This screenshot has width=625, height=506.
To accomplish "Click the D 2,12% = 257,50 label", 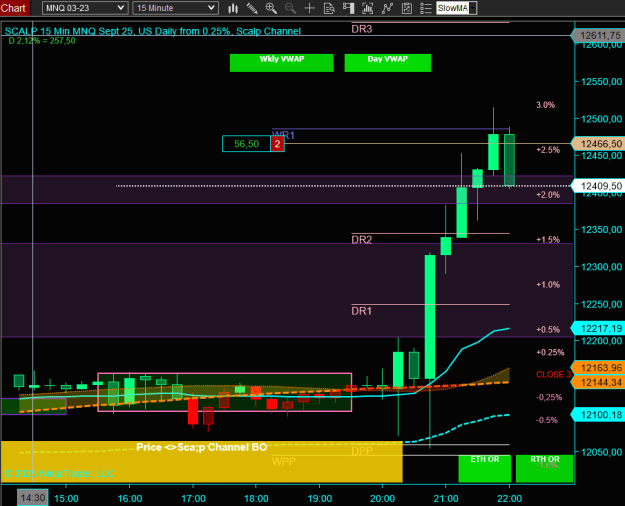I will [42, 41].
